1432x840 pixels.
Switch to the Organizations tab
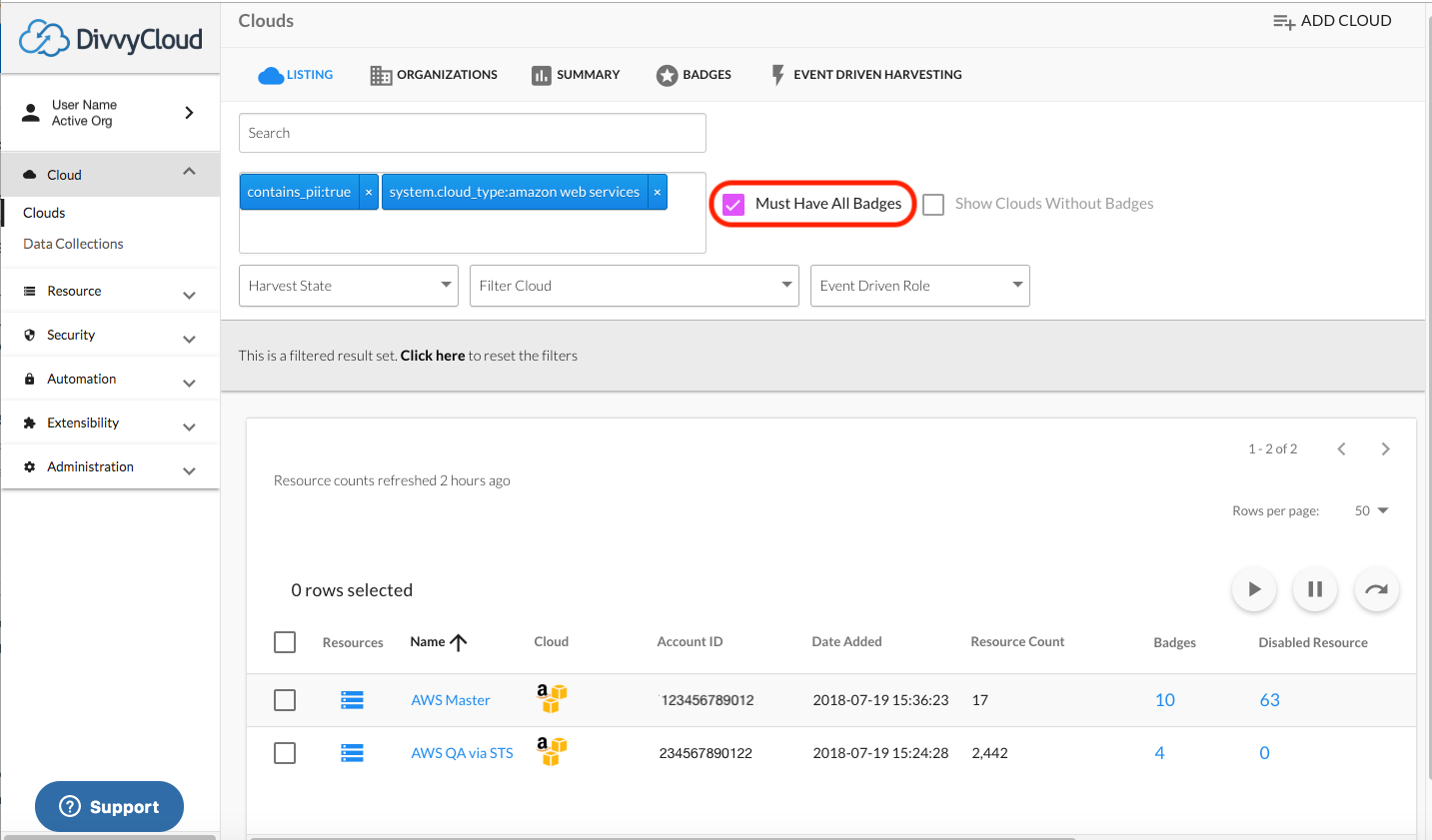(x=434, y=75)
